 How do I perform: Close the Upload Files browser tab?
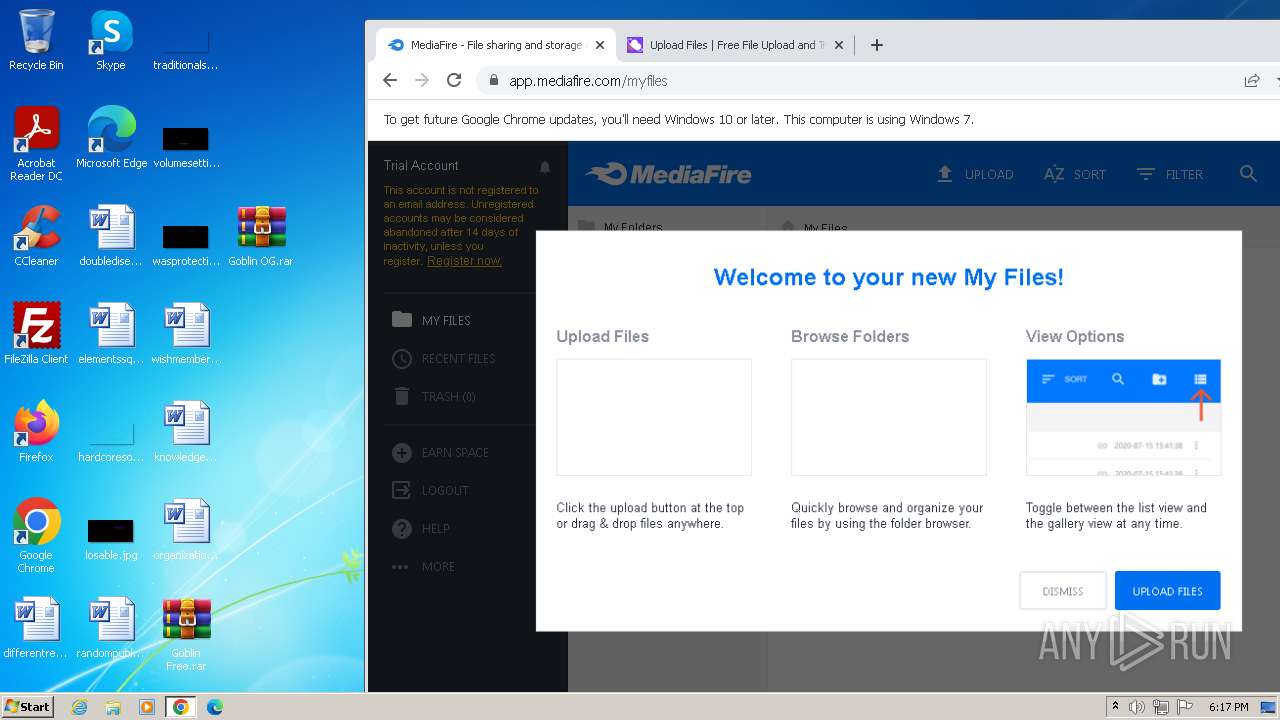click(x=839, y=45)
